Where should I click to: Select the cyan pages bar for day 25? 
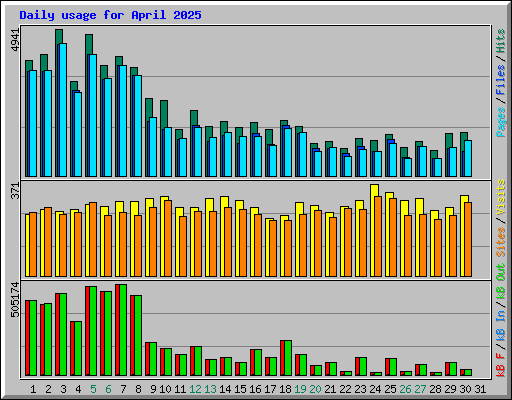pos(393,160)
